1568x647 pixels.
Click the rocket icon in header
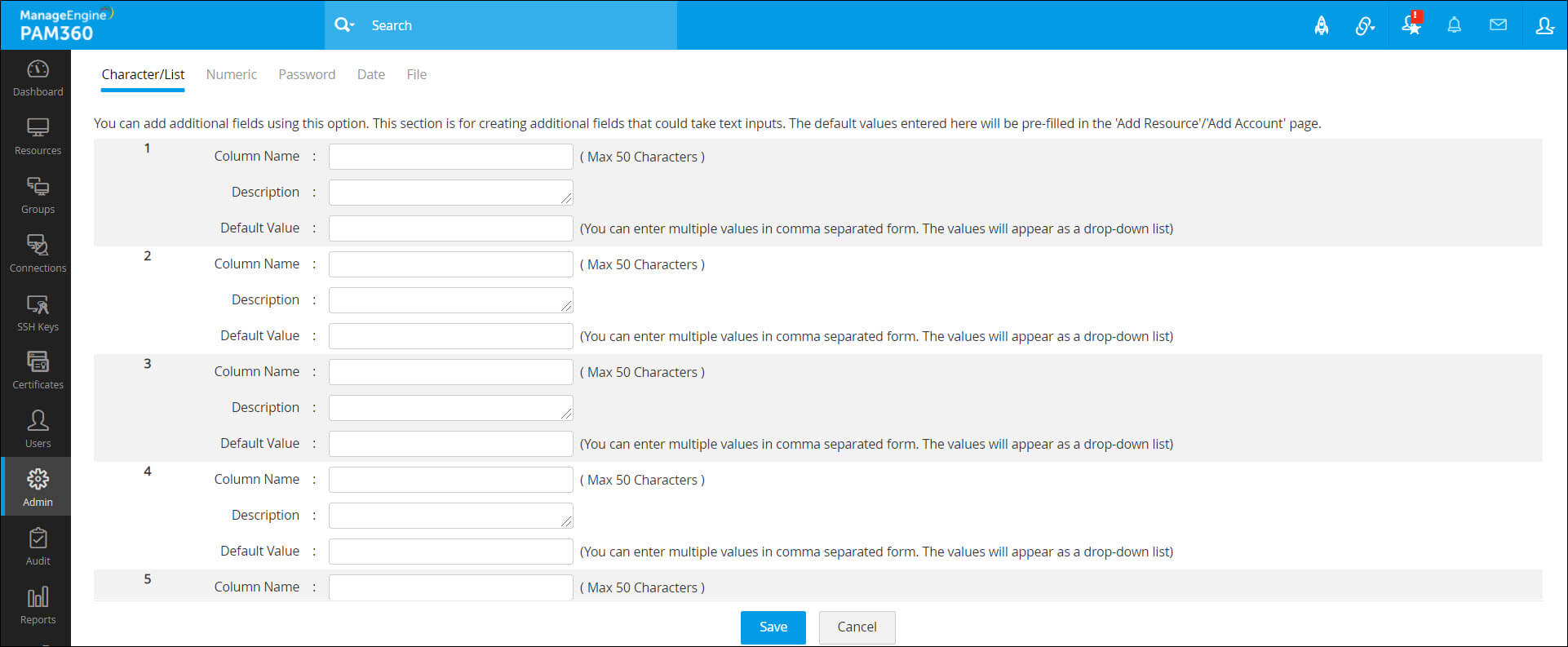tap(1321, 25)
